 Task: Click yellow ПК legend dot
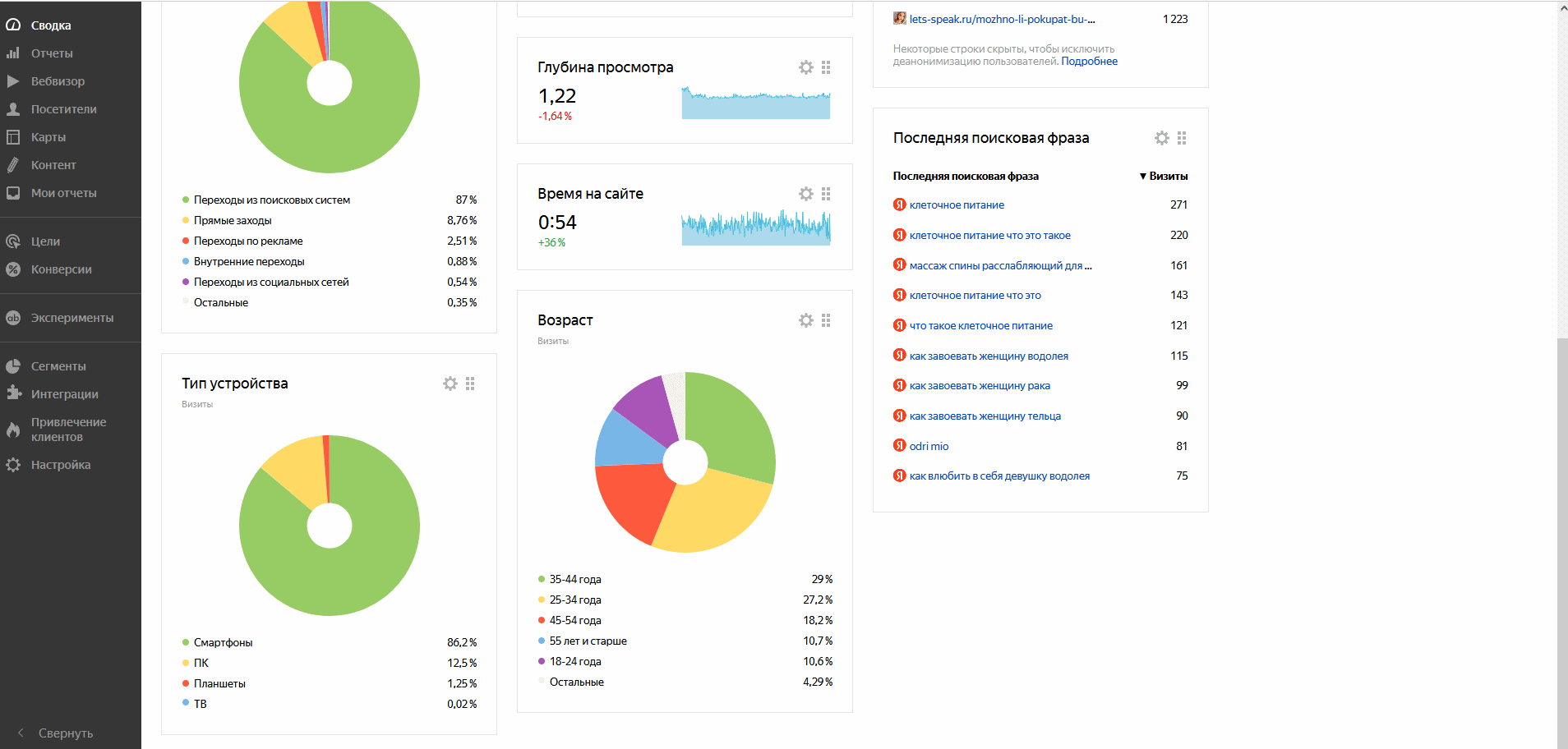click(x=186, y=663)
